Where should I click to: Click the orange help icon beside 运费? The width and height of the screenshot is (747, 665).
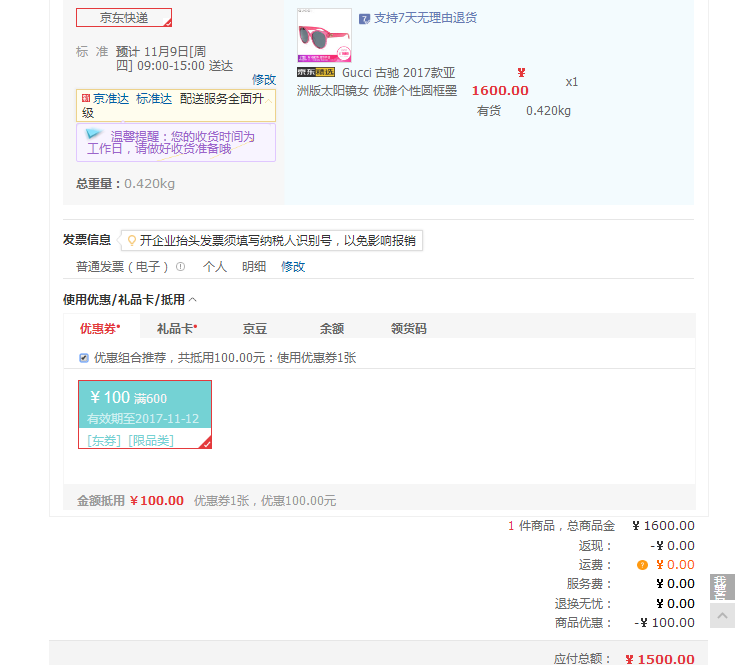tap(642, 565)
